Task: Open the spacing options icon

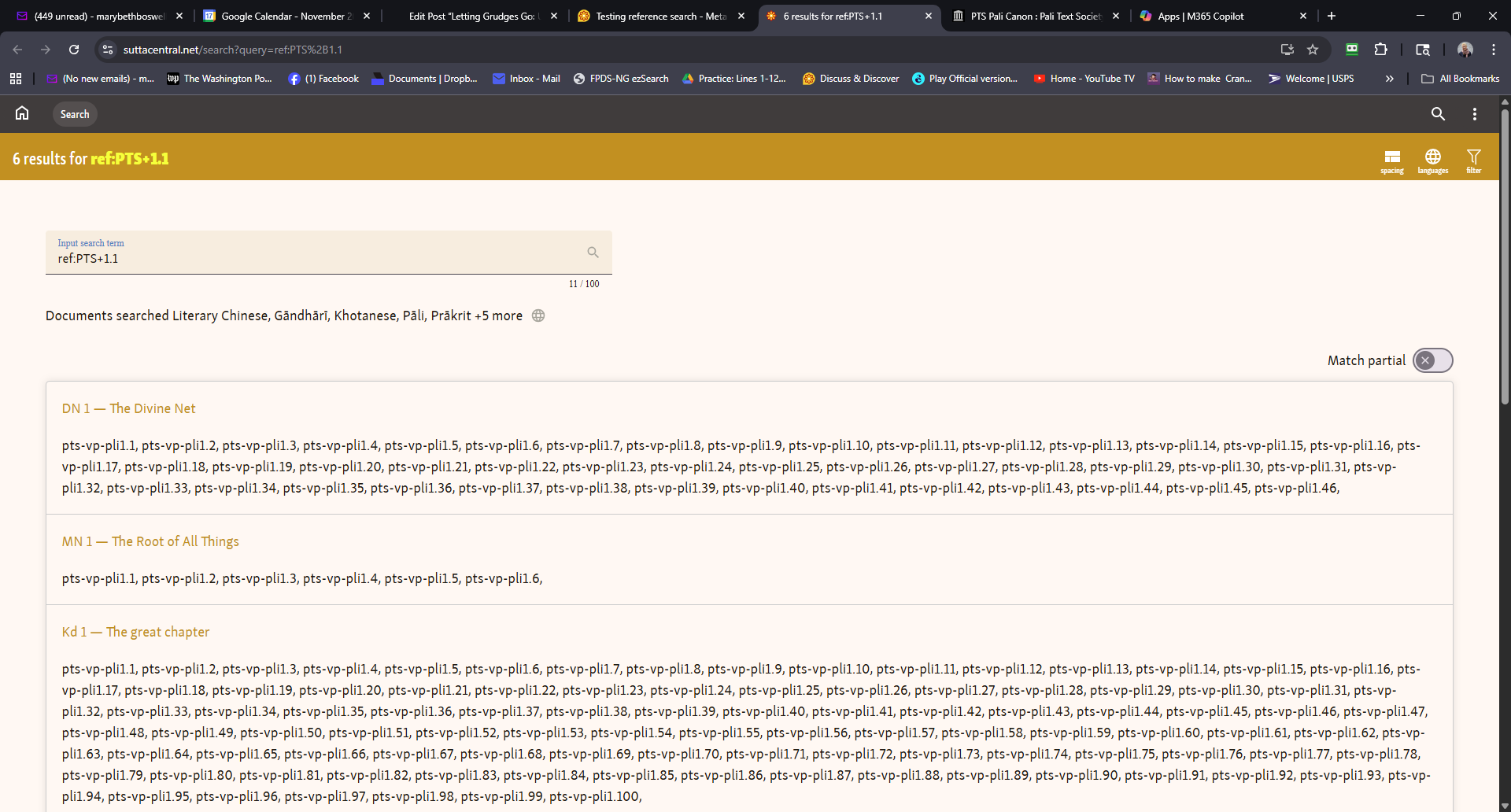Action: (1391, 158)
